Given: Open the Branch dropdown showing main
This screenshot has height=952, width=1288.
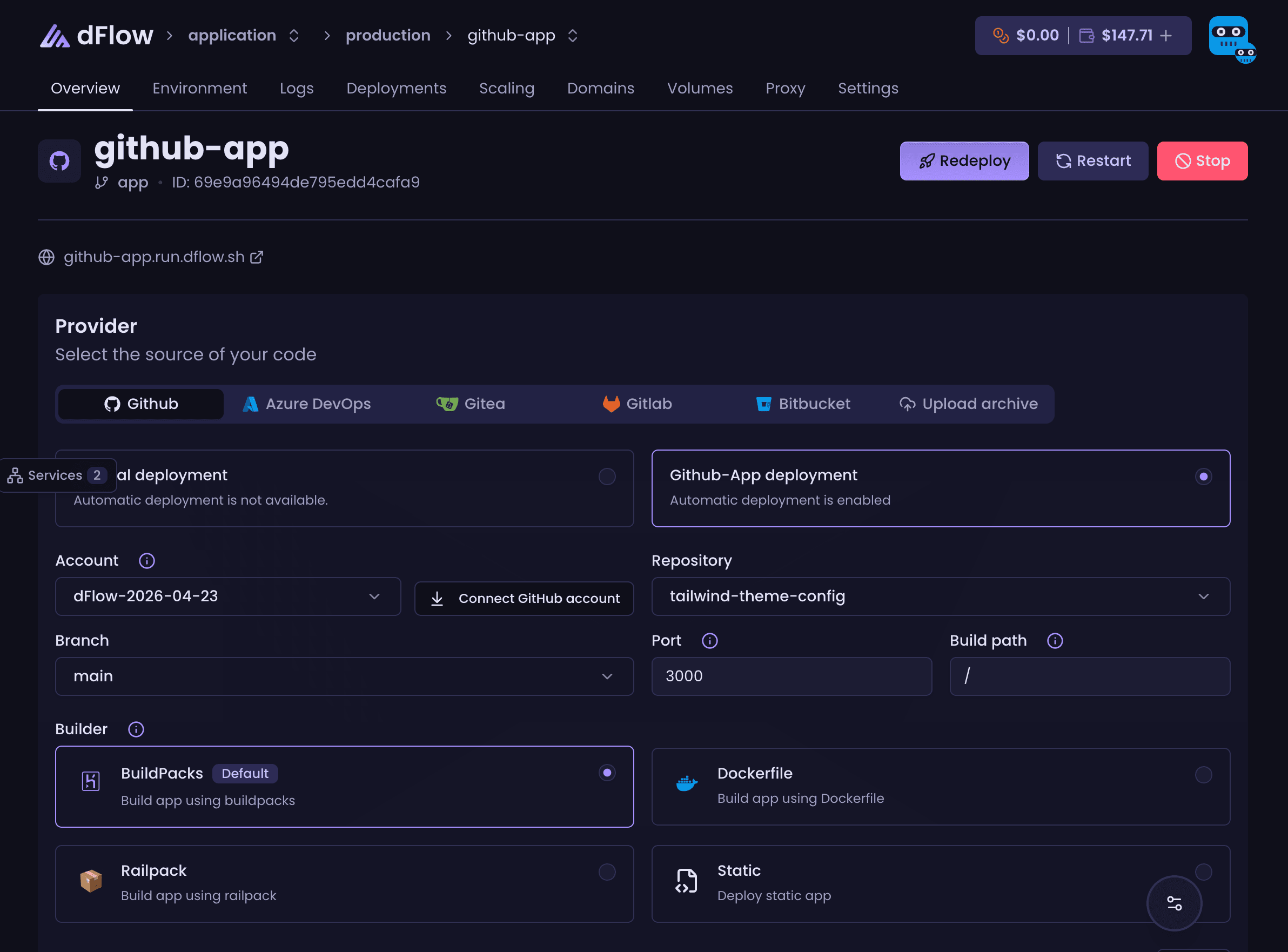Looking at the screenshot, I should point(345,676).
